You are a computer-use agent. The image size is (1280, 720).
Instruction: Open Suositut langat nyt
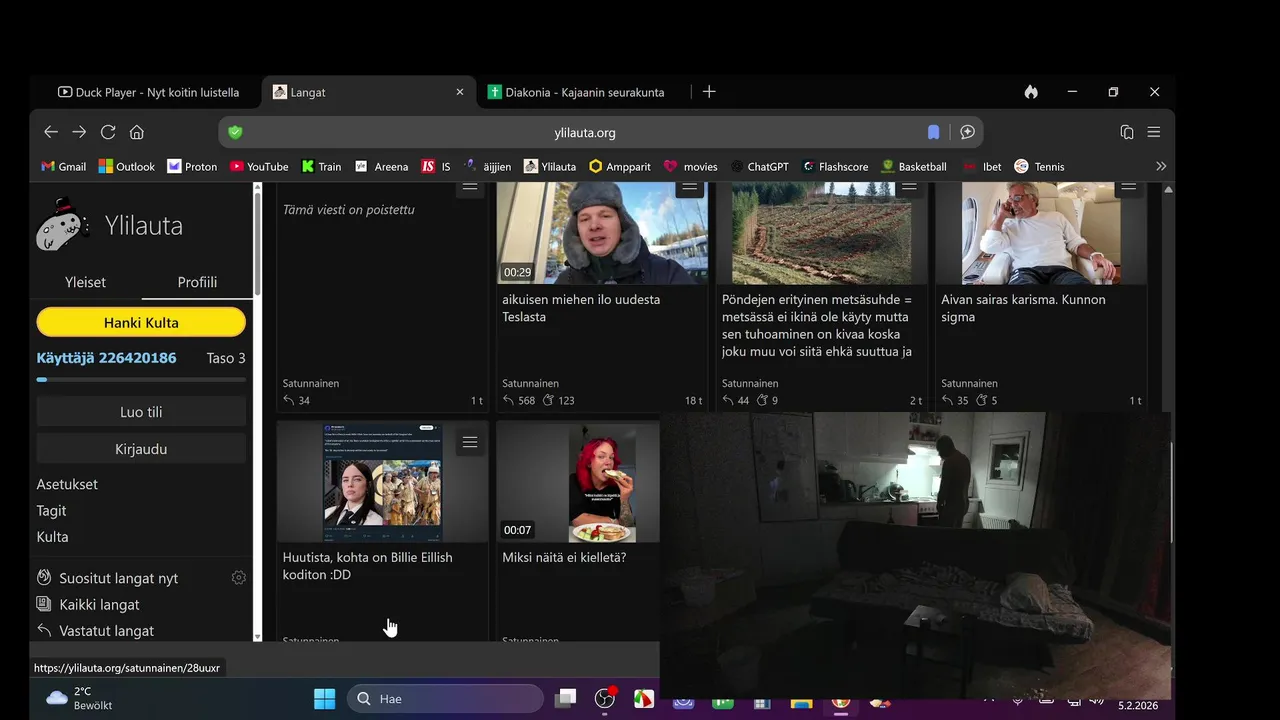(x=118, y=578)
